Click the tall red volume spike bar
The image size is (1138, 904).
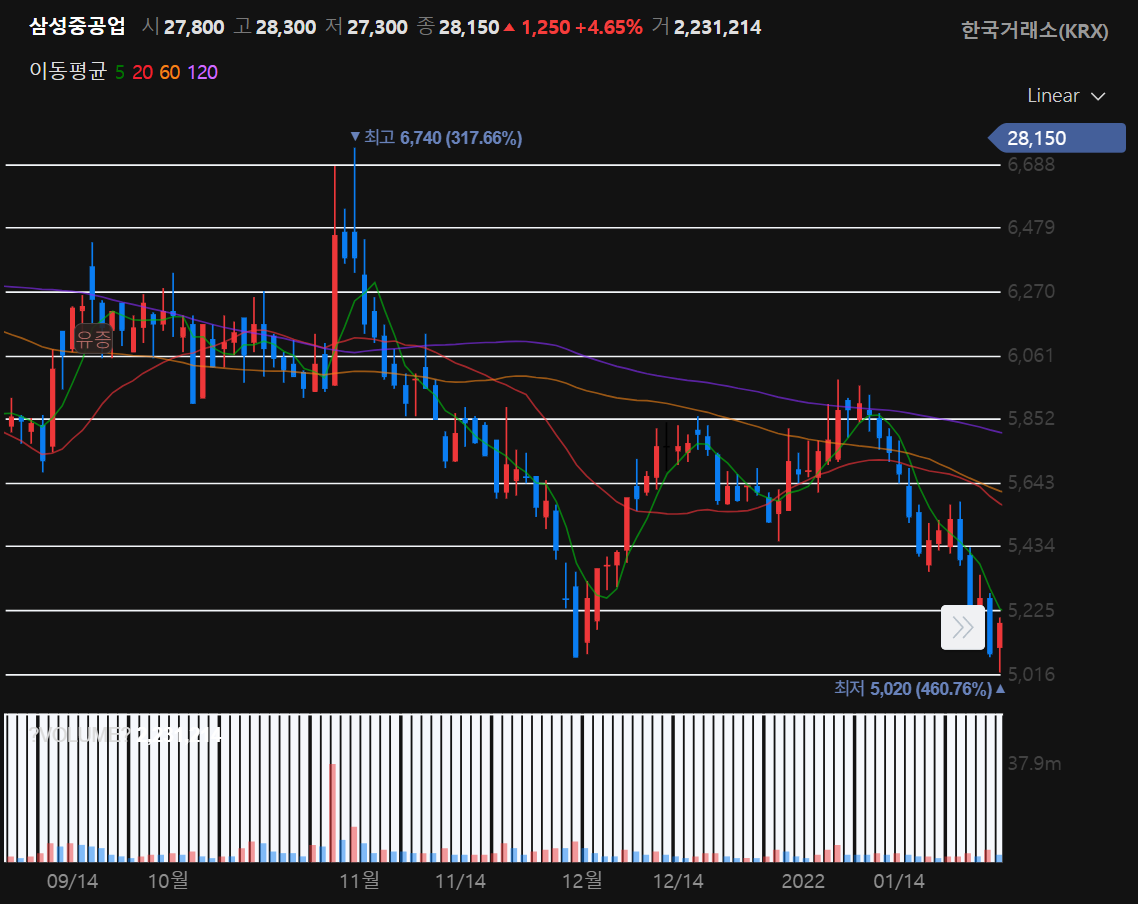[333, 812]
